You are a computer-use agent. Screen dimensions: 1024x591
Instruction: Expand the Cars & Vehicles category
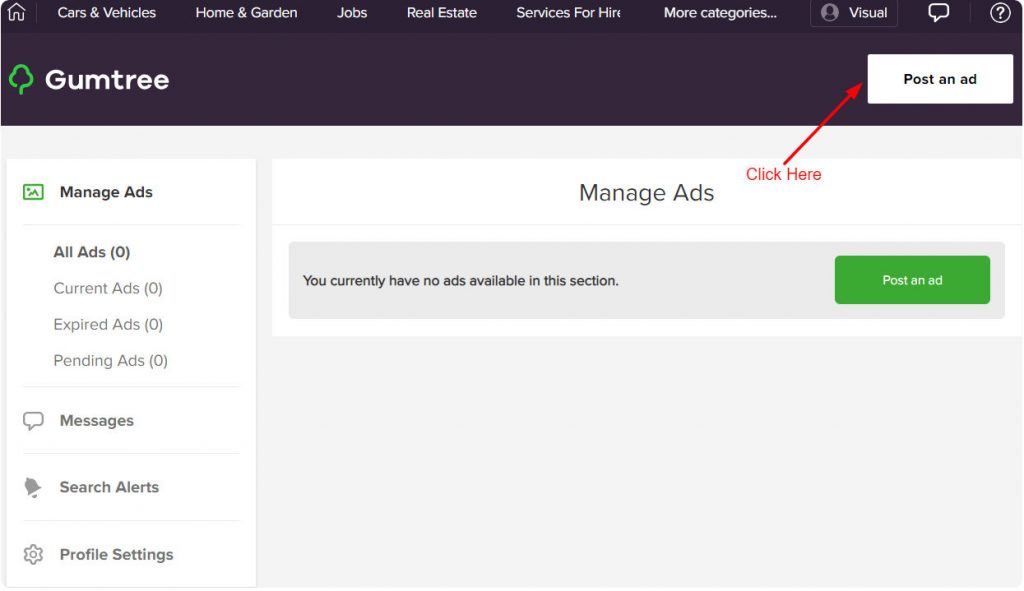point(106,12)
